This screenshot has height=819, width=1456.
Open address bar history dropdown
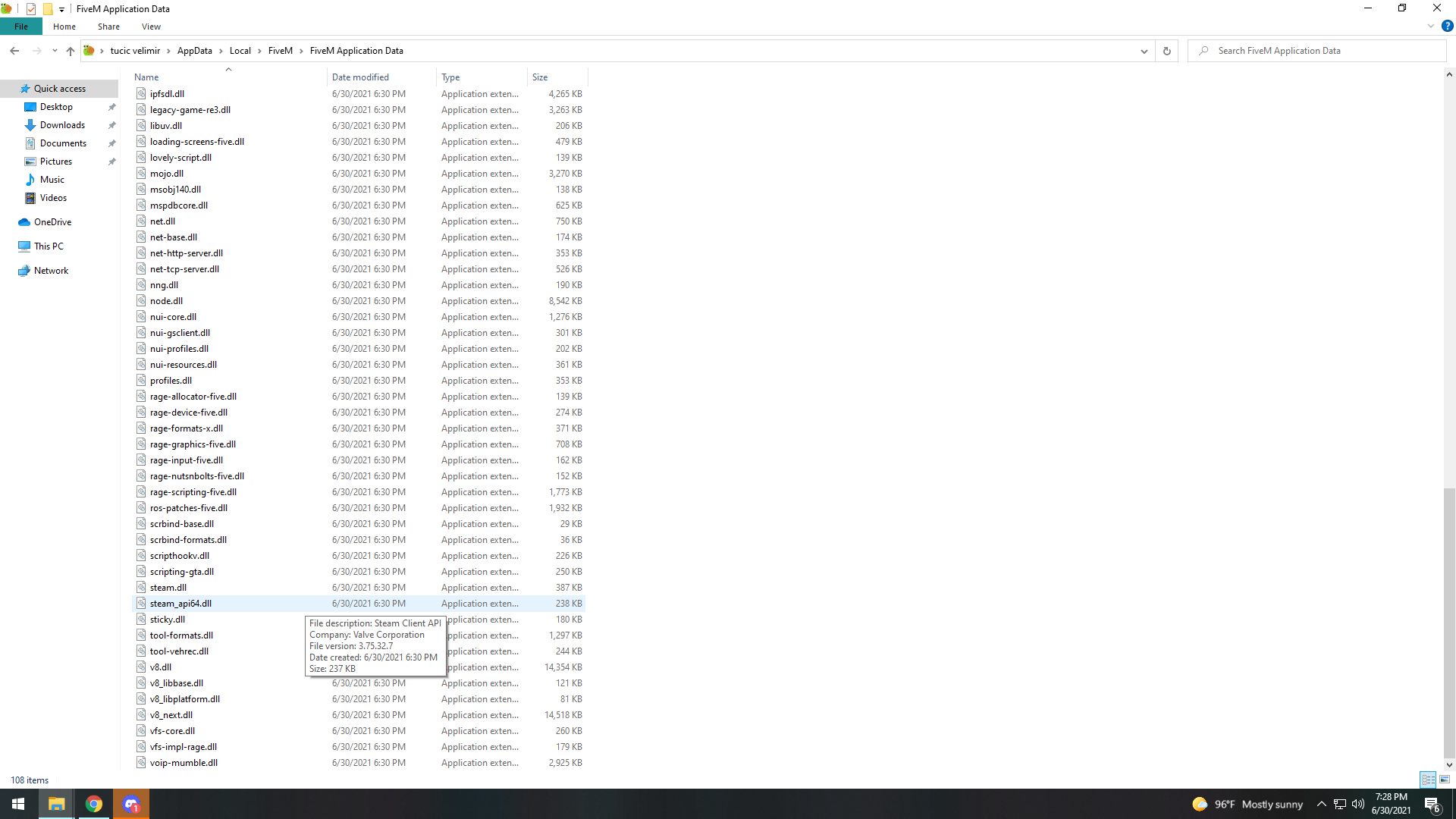[x=1144, y=51]
